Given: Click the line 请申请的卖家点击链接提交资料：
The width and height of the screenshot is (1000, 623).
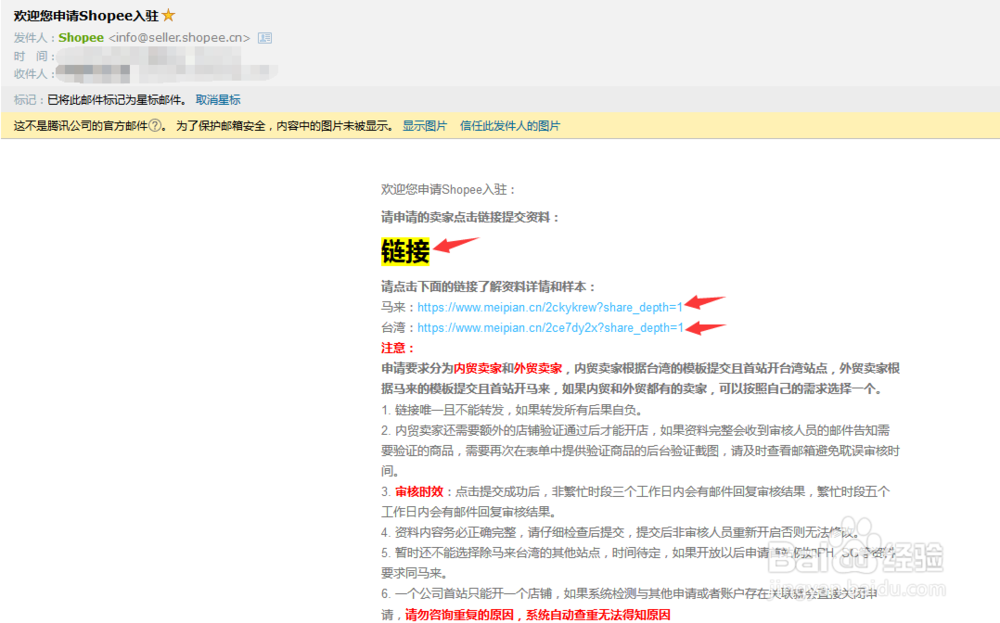Looking at the screenshot, I should point(471,217).
